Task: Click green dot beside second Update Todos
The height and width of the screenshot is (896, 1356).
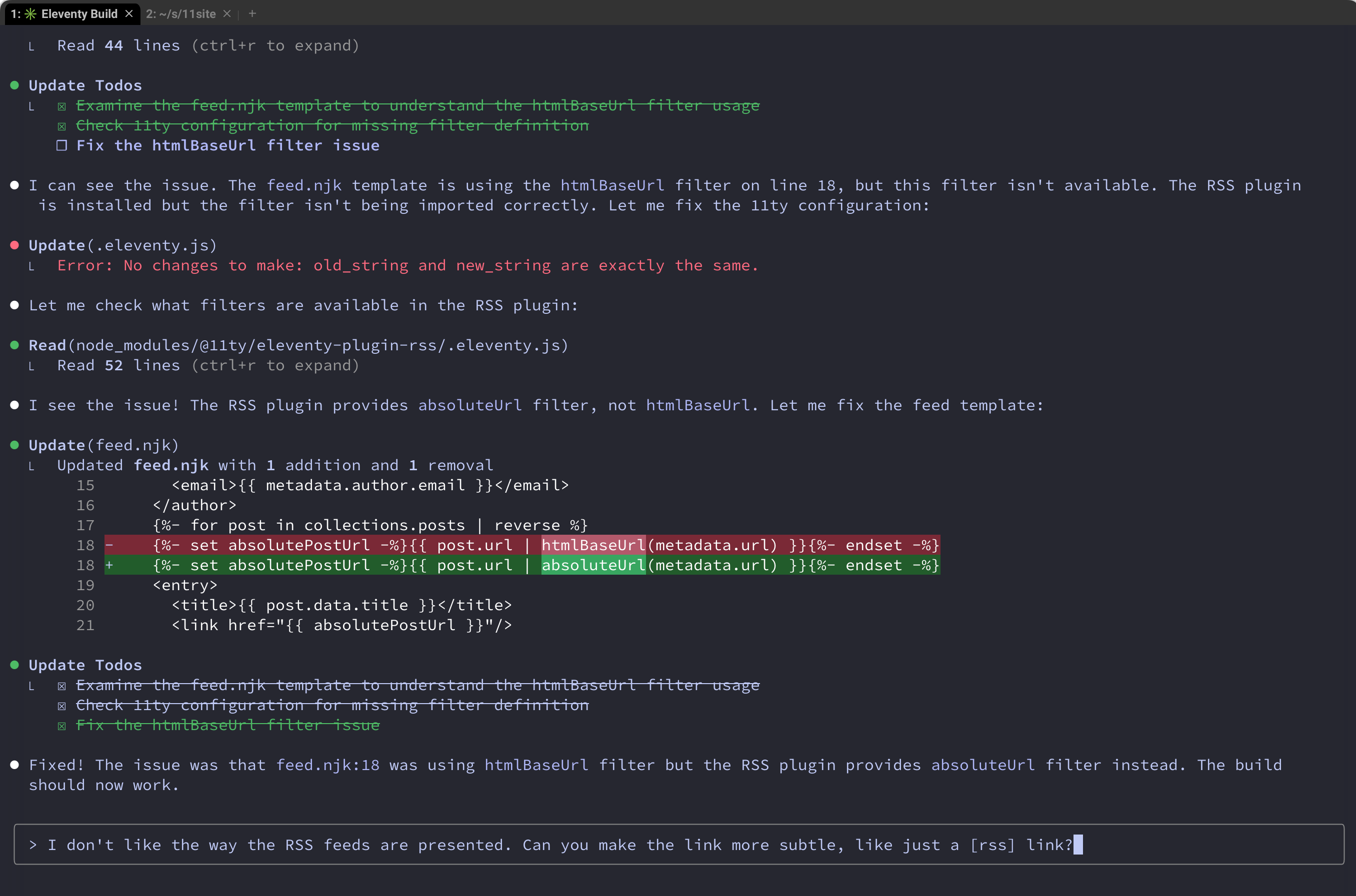Action: coord(15,665)
